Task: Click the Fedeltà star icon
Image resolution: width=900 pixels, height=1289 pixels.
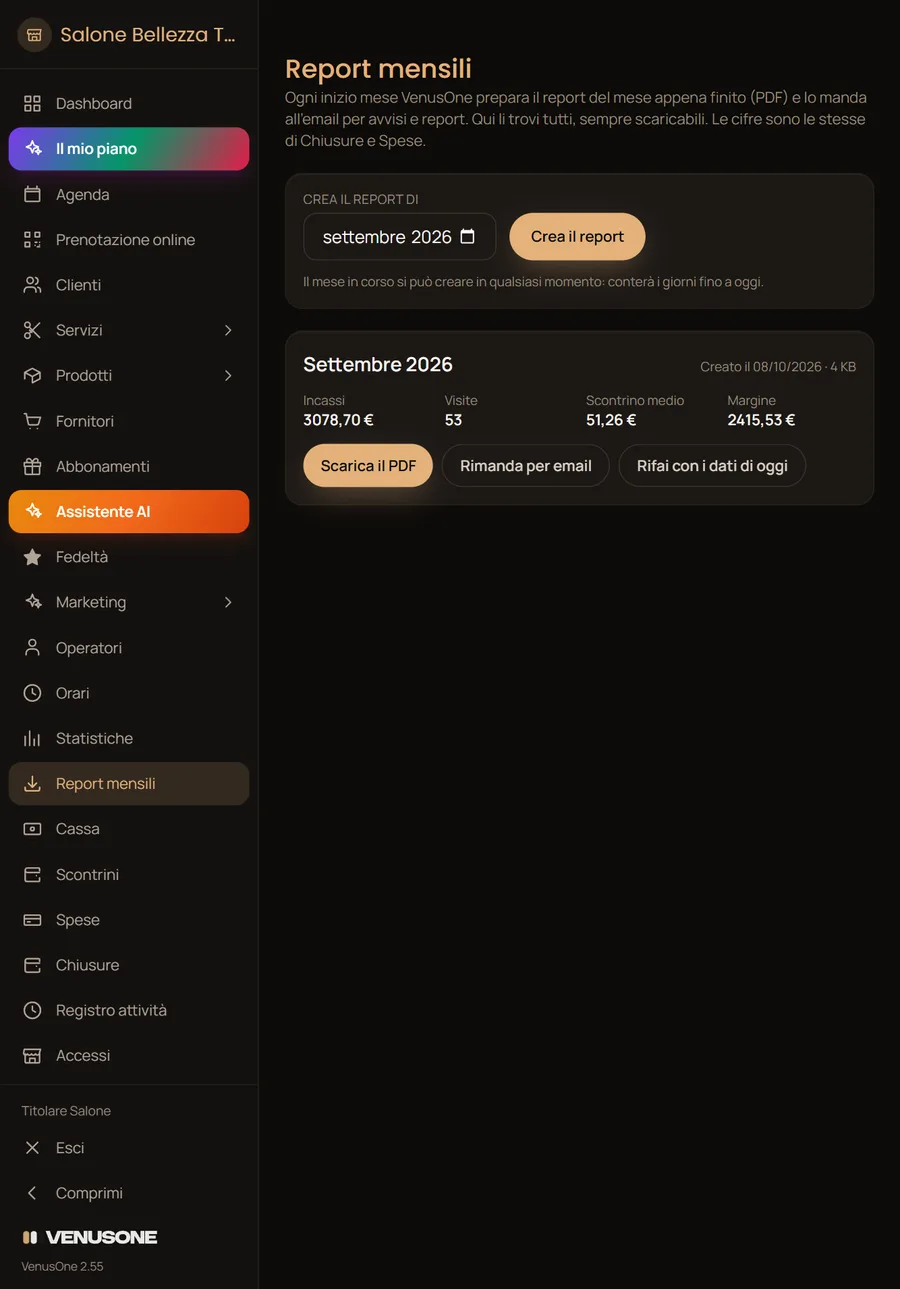Action: point(32,557)
